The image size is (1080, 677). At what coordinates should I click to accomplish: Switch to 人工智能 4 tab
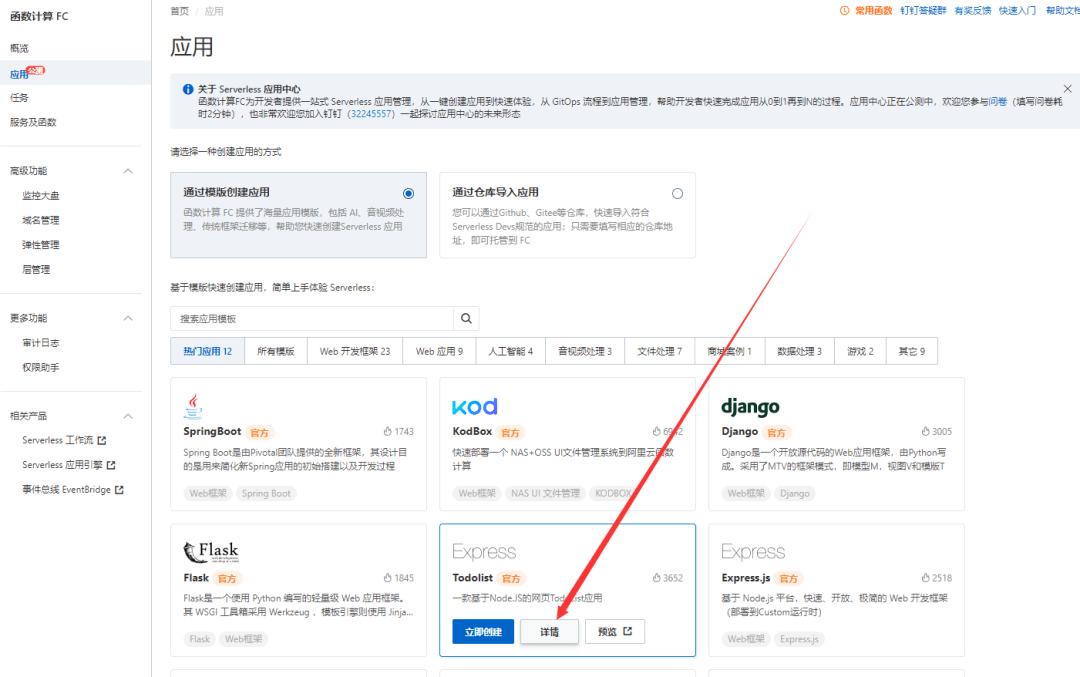point(510,351)
